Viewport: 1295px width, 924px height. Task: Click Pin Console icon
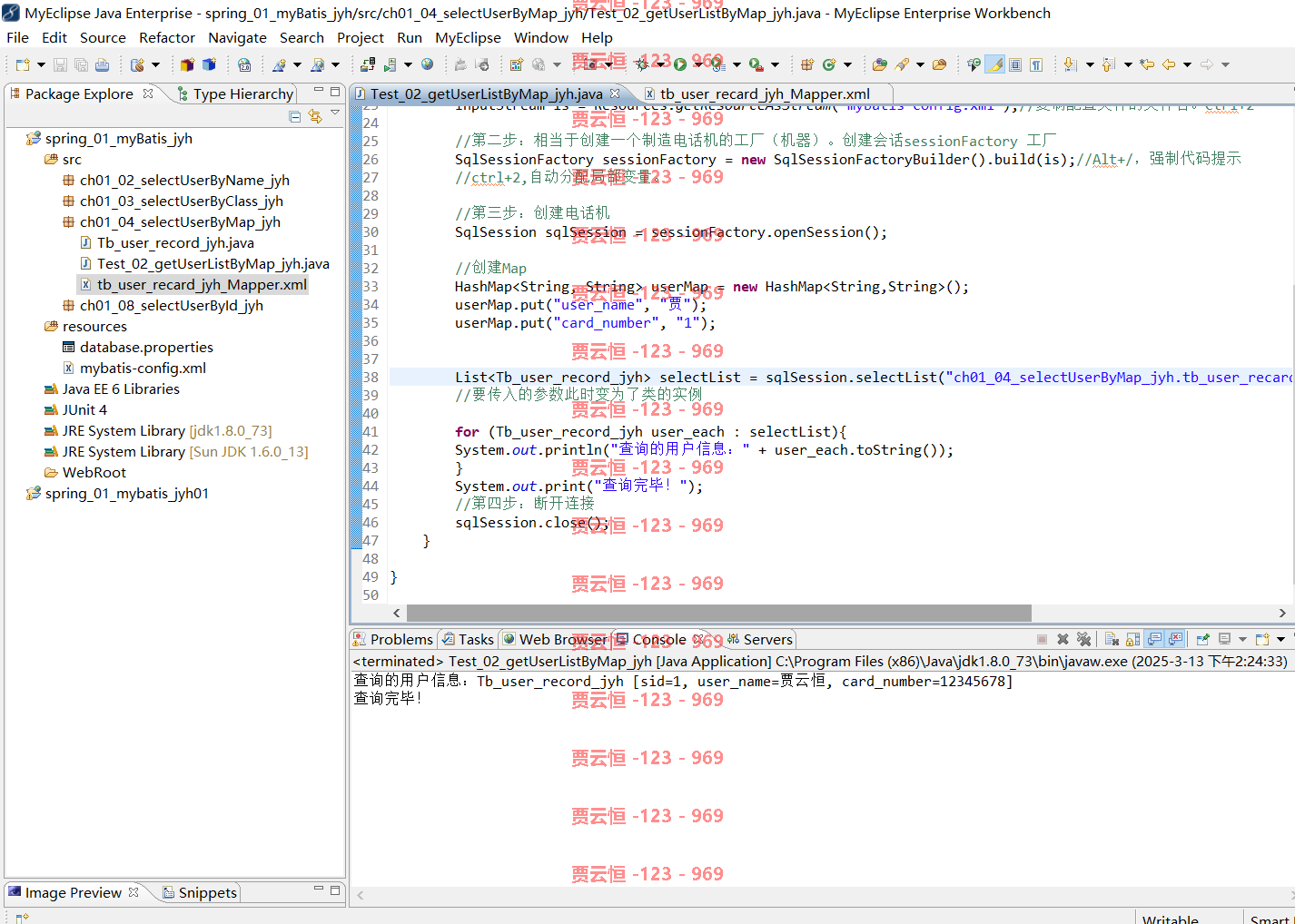1203,639
